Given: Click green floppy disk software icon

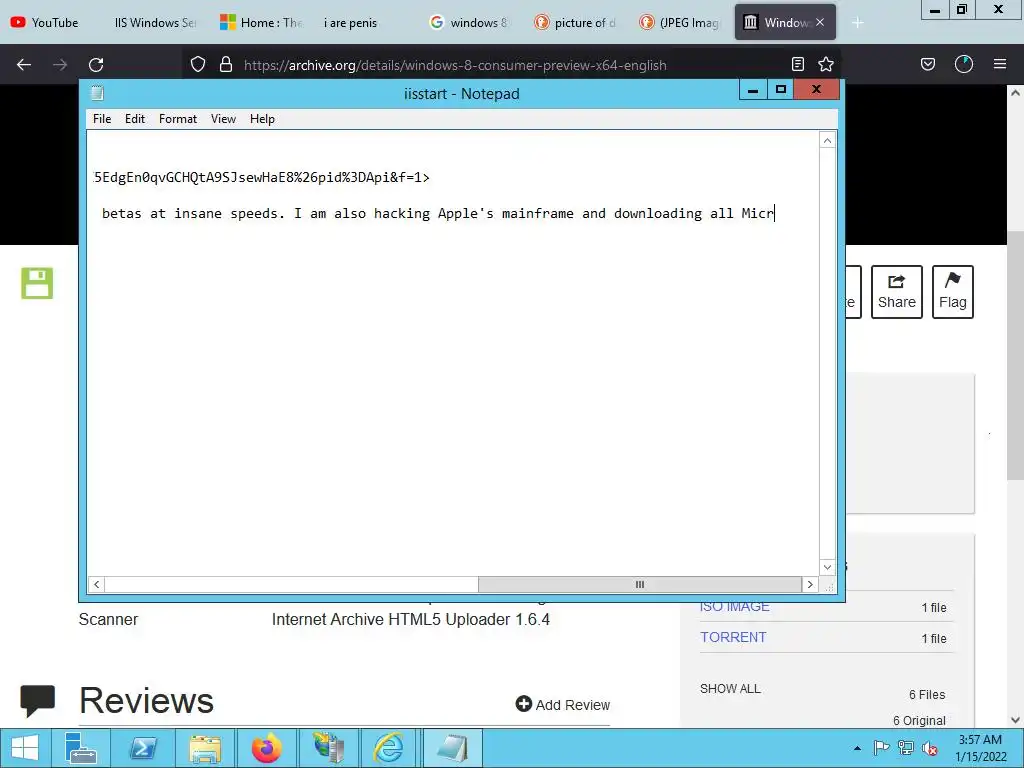Looking at the screenshot, I should tap(37, 283).
